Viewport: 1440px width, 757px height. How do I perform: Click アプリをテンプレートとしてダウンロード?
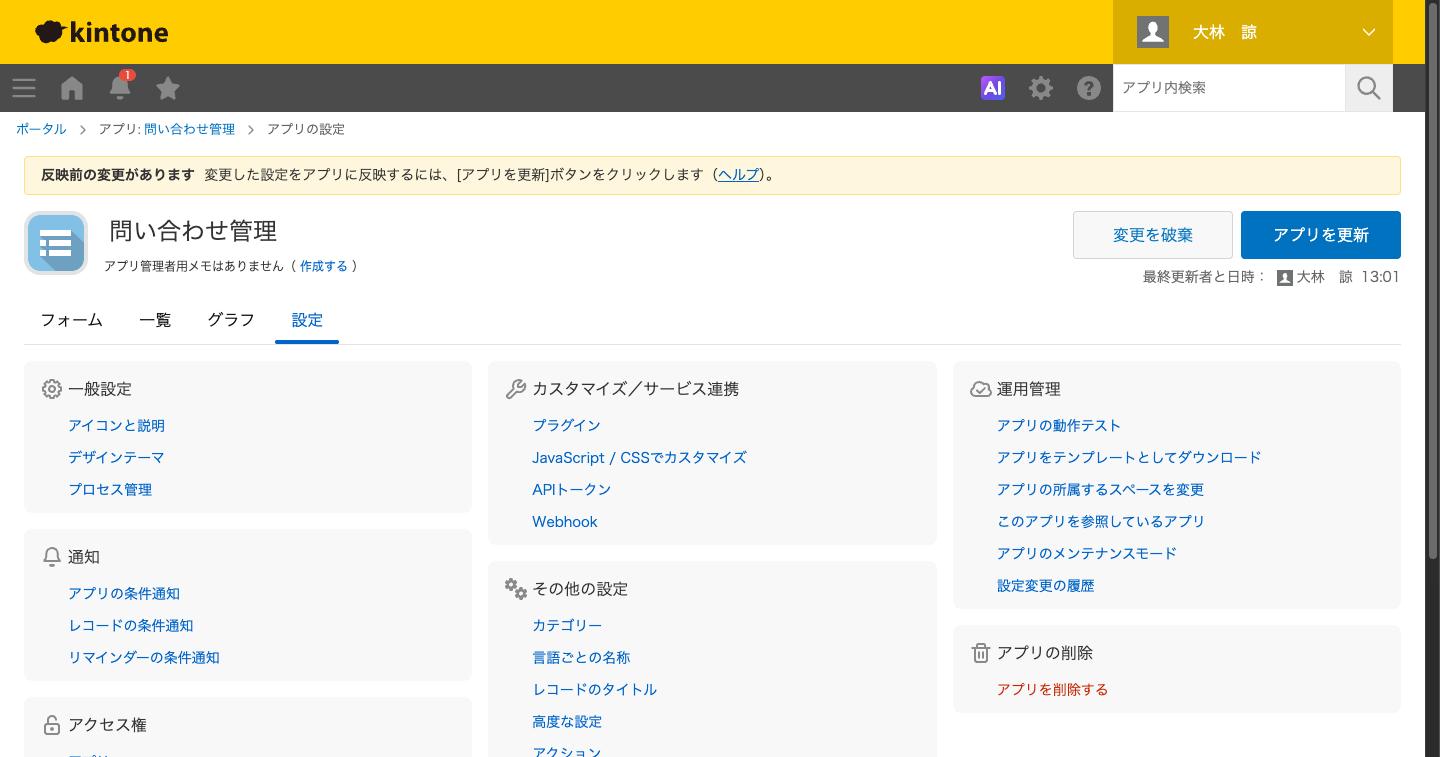[1129, 457]
